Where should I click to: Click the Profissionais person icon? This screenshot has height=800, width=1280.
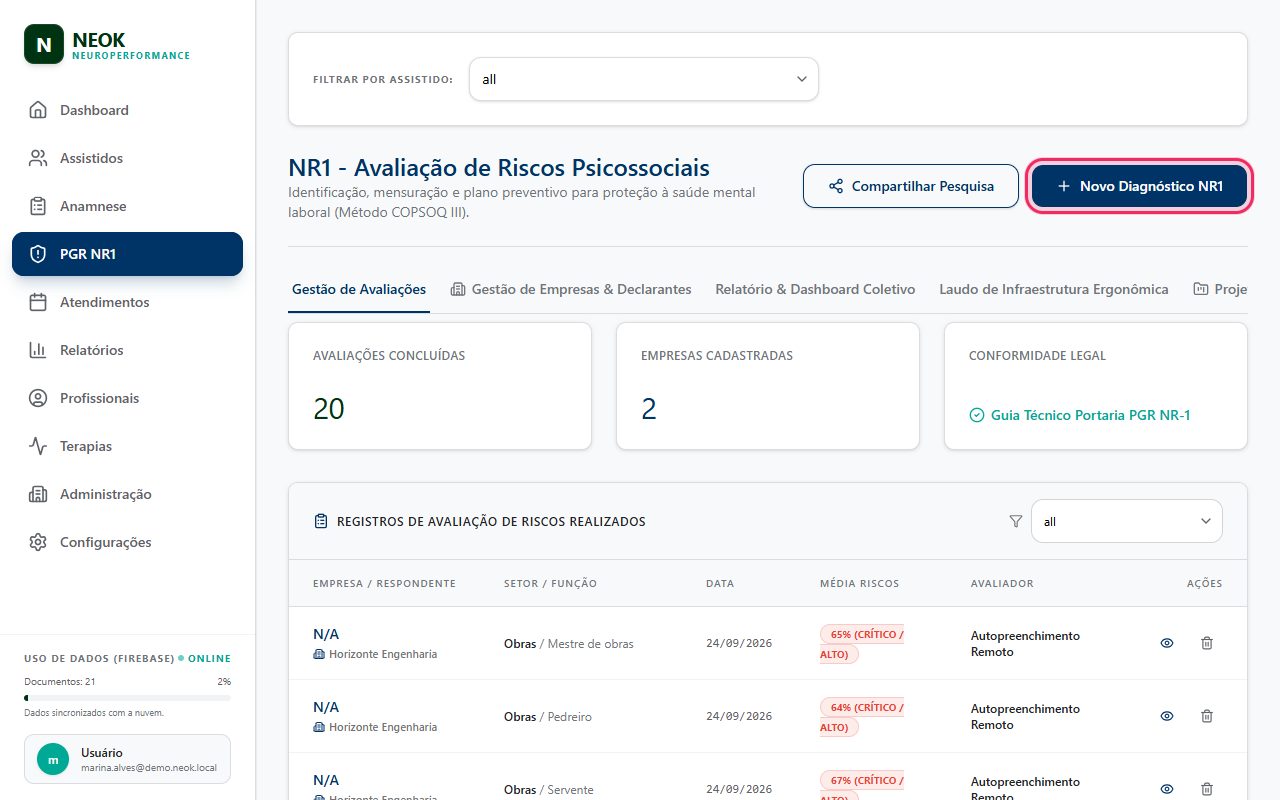tap(38, 398)
